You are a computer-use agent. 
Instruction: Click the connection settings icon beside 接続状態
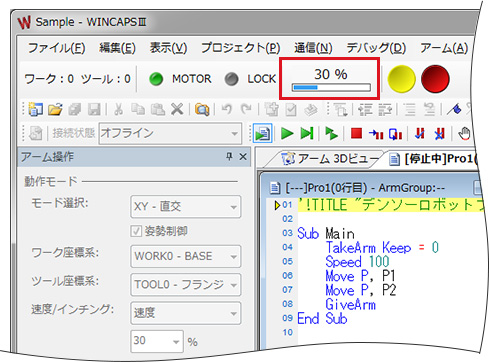coord(35,133)
